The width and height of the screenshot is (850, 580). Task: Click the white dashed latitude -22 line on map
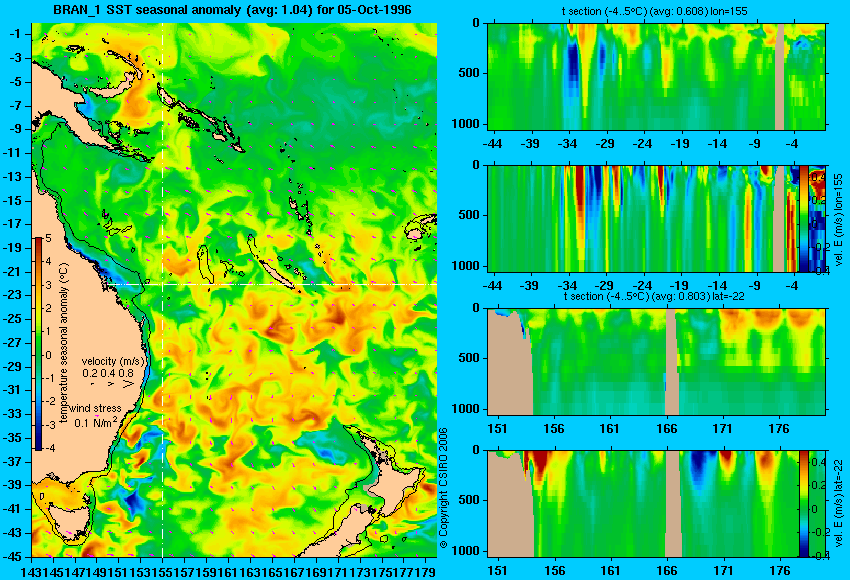[x=272, y=284]
